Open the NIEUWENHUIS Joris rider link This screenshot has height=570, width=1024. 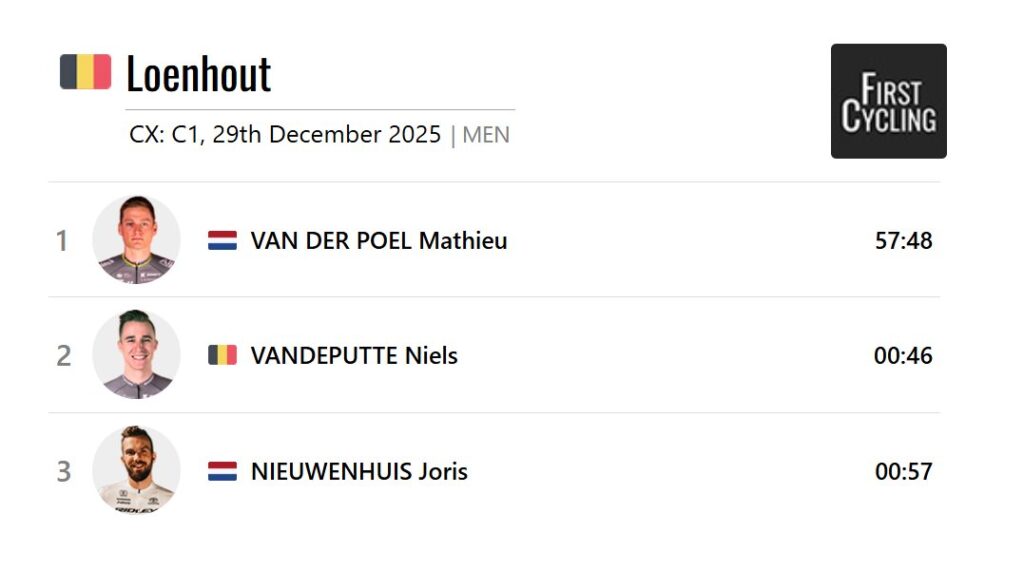(x=359, y=471)
